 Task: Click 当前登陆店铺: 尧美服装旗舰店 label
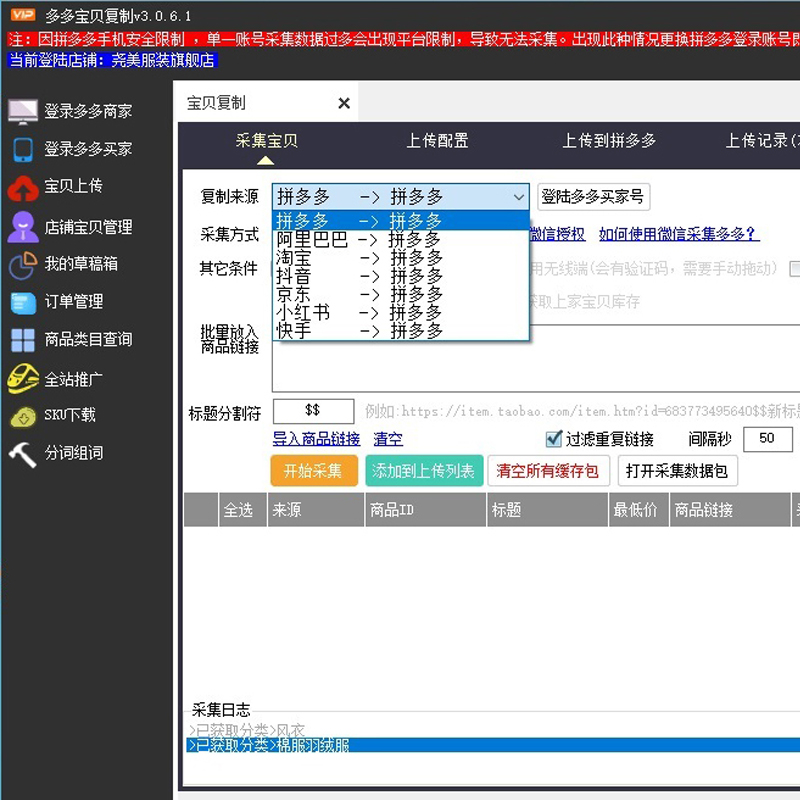pyautogui.click(x=113, y=60)
